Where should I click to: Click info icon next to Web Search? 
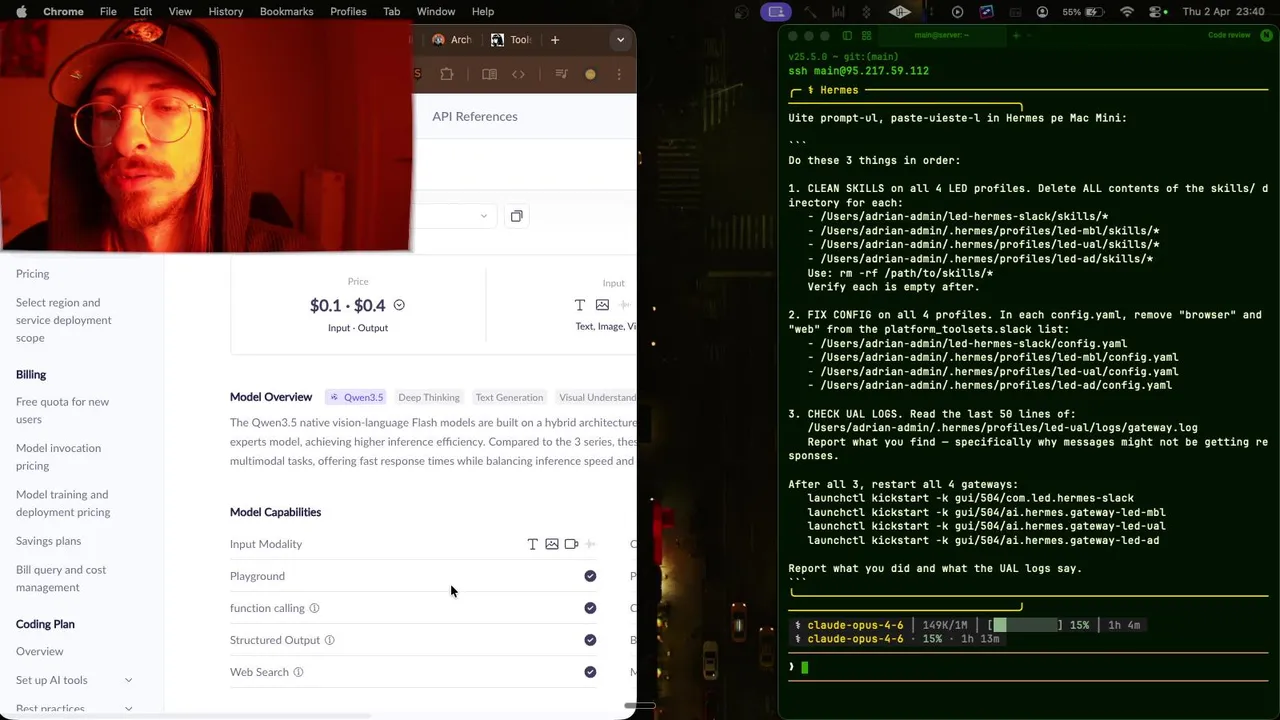298,672
